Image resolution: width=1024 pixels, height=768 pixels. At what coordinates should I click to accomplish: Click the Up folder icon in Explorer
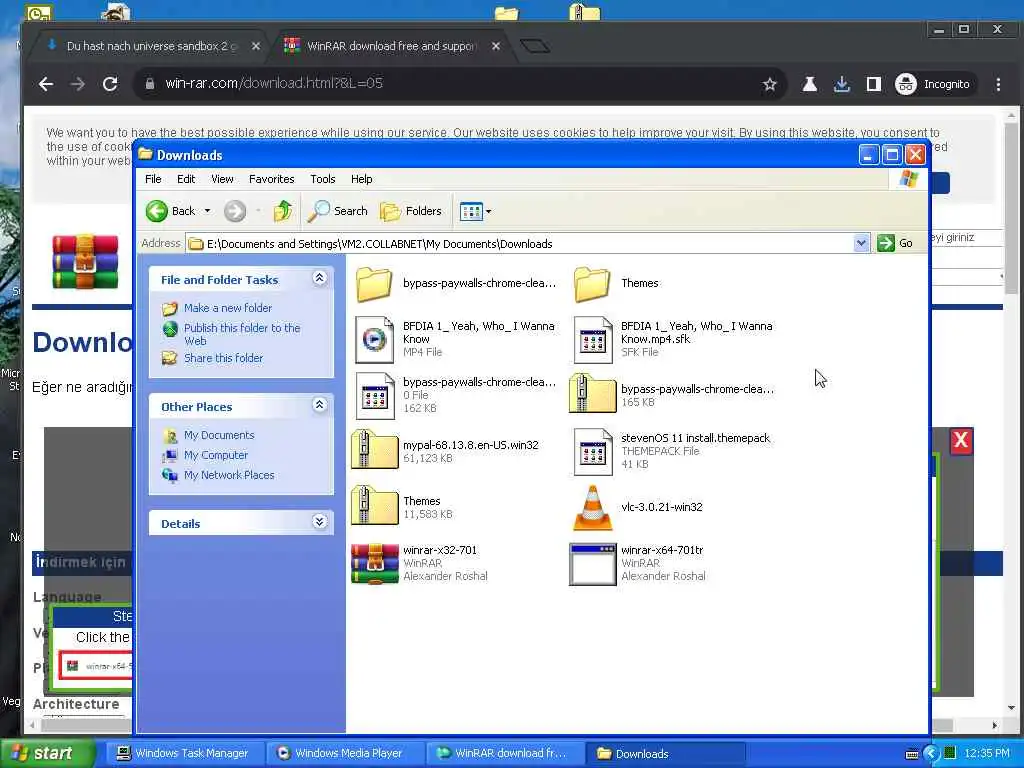282,211
